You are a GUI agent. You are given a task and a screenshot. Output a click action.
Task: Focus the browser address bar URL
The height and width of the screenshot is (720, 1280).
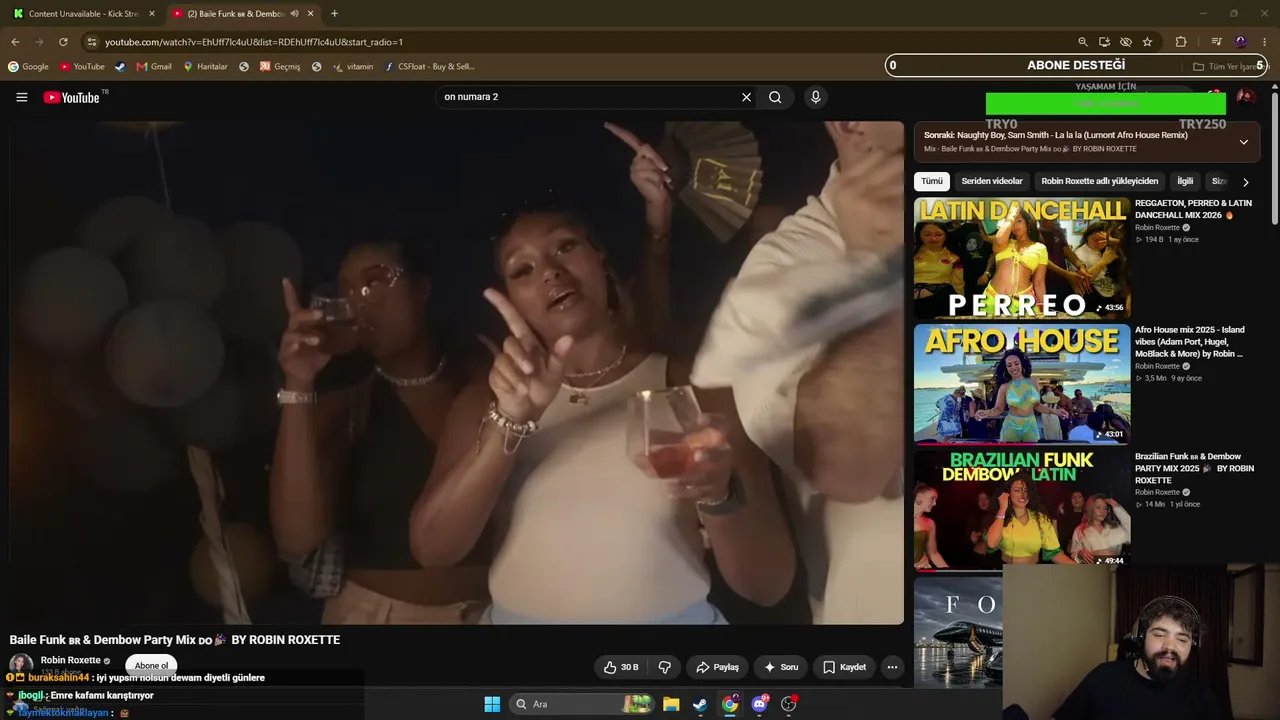pyautogui.click(x=254, y=42)
